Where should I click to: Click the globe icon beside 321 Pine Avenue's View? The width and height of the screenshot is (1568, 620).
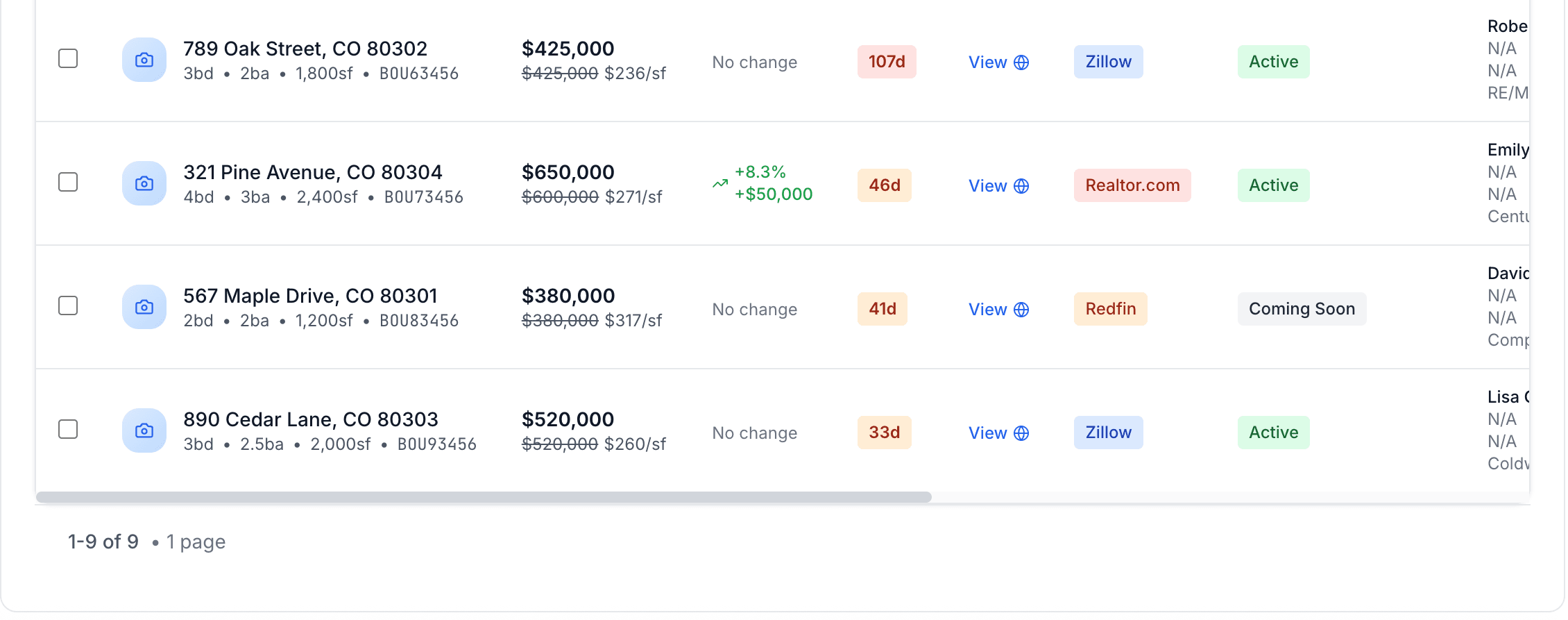point(1021,185)
